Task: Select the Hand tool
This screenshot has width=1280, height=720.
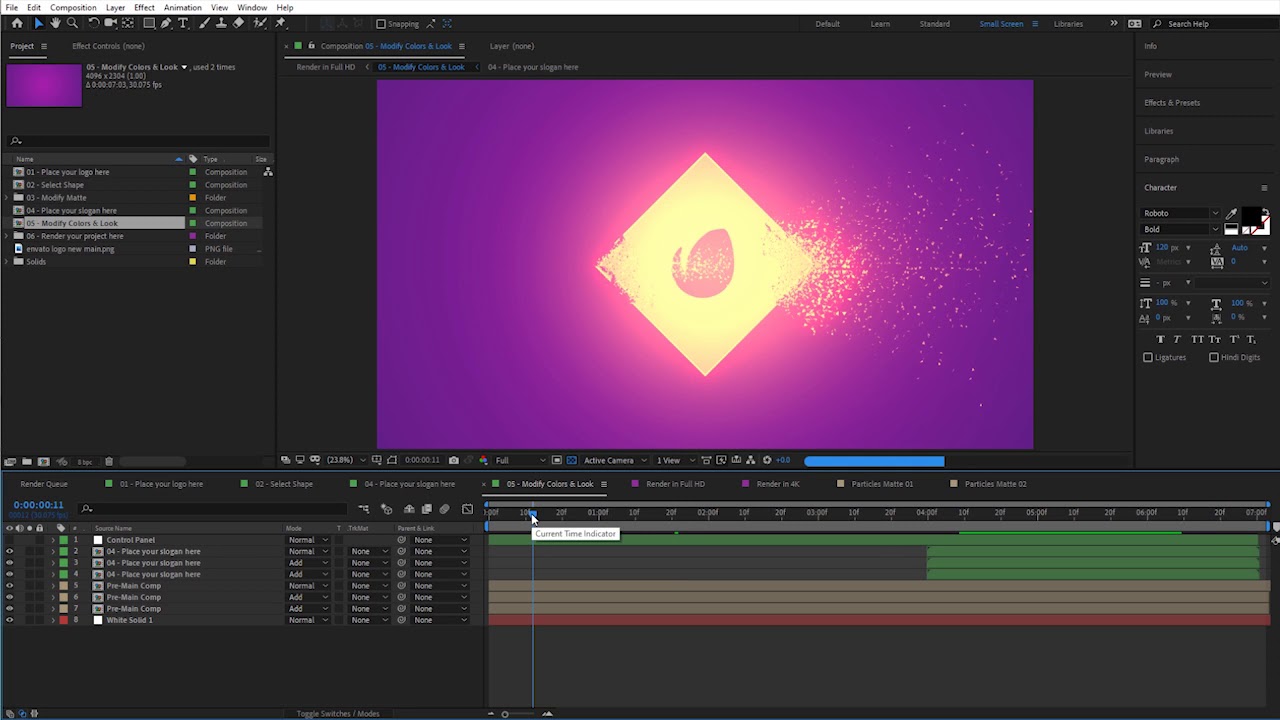Action: point(55,23)
